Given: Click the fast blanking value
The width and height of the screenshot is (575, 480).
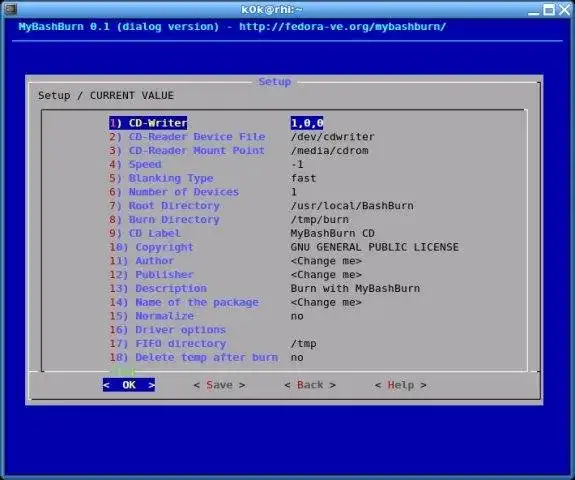Looking at the screenshot, I should click(303, 178).
